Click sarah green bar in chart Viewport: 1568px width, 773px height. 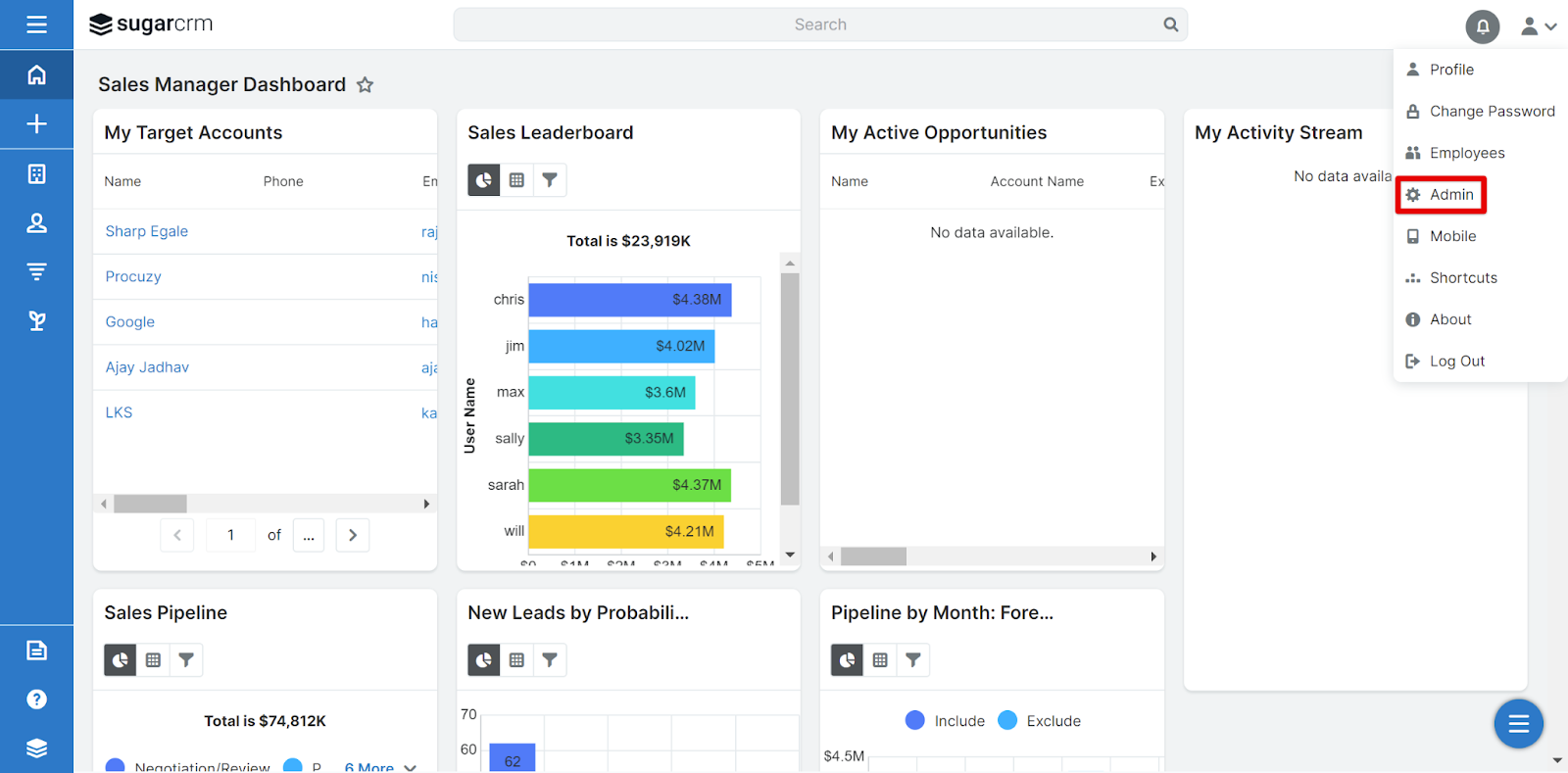(x=630, y=485)
